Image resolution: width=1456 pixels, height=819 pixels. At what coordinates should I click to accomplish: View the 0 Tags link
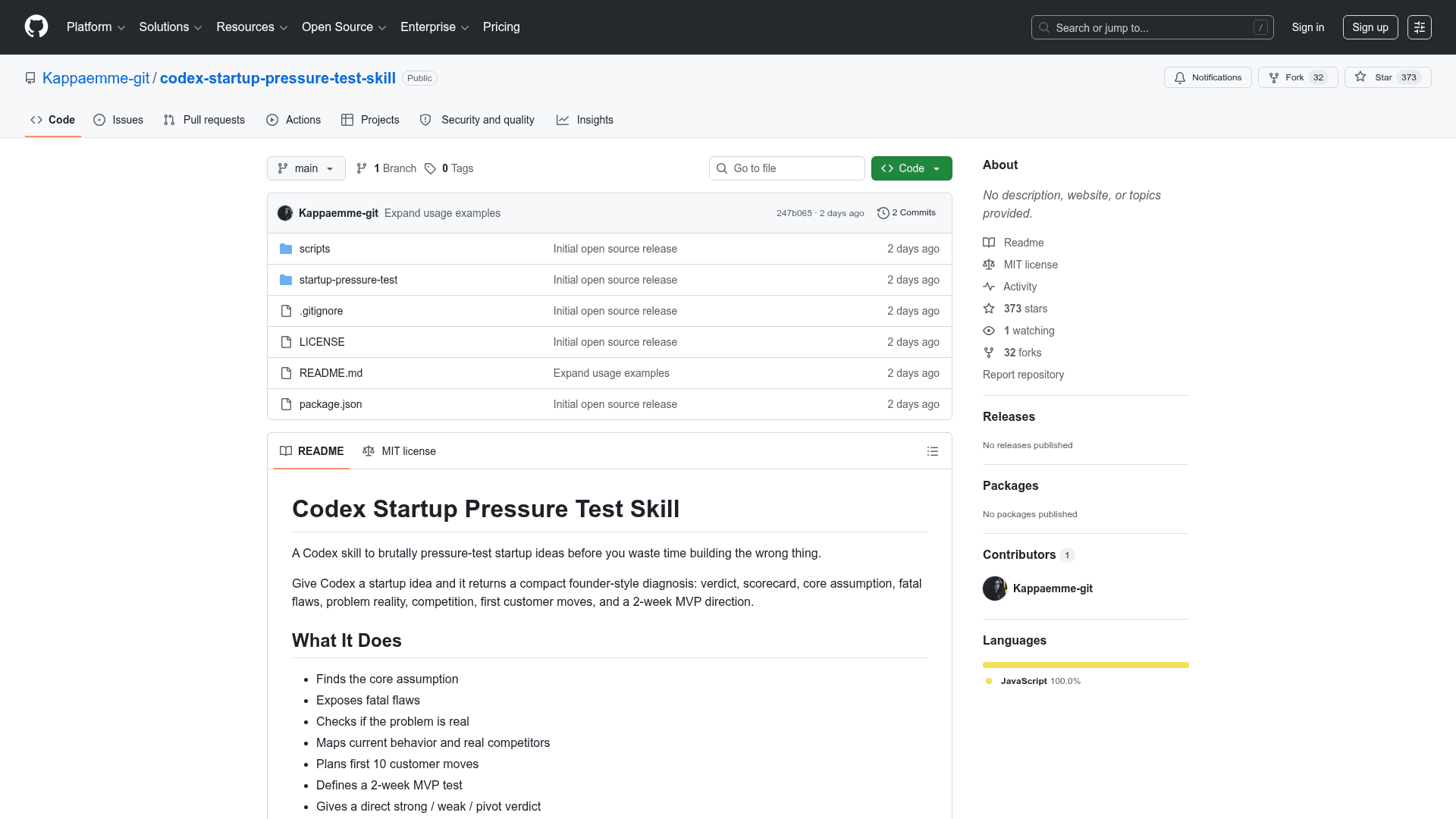pyautogui.click(x=449, y=168)
